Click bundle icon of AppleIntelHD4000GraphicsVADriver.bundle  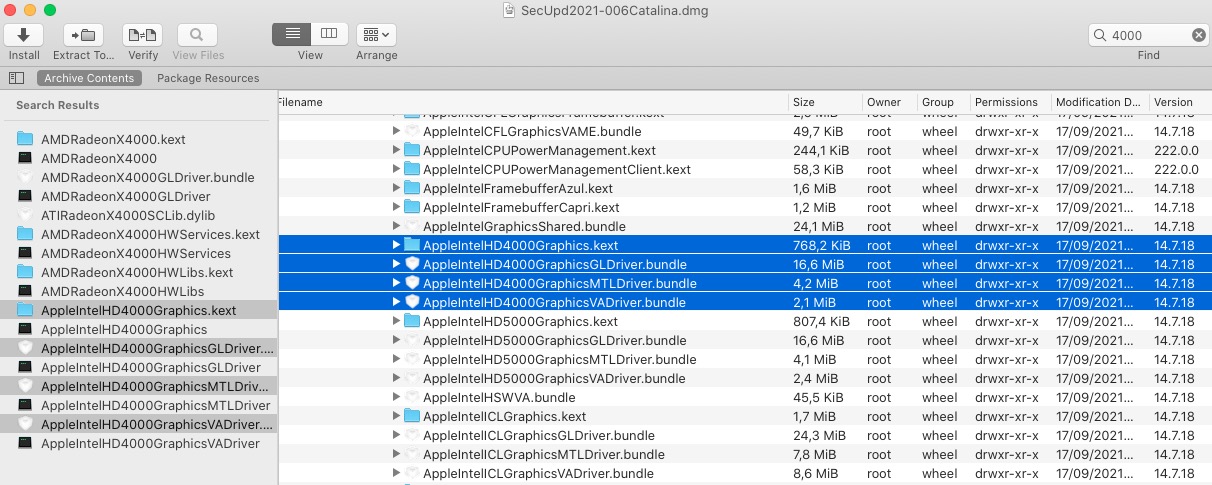click(412, 302)
